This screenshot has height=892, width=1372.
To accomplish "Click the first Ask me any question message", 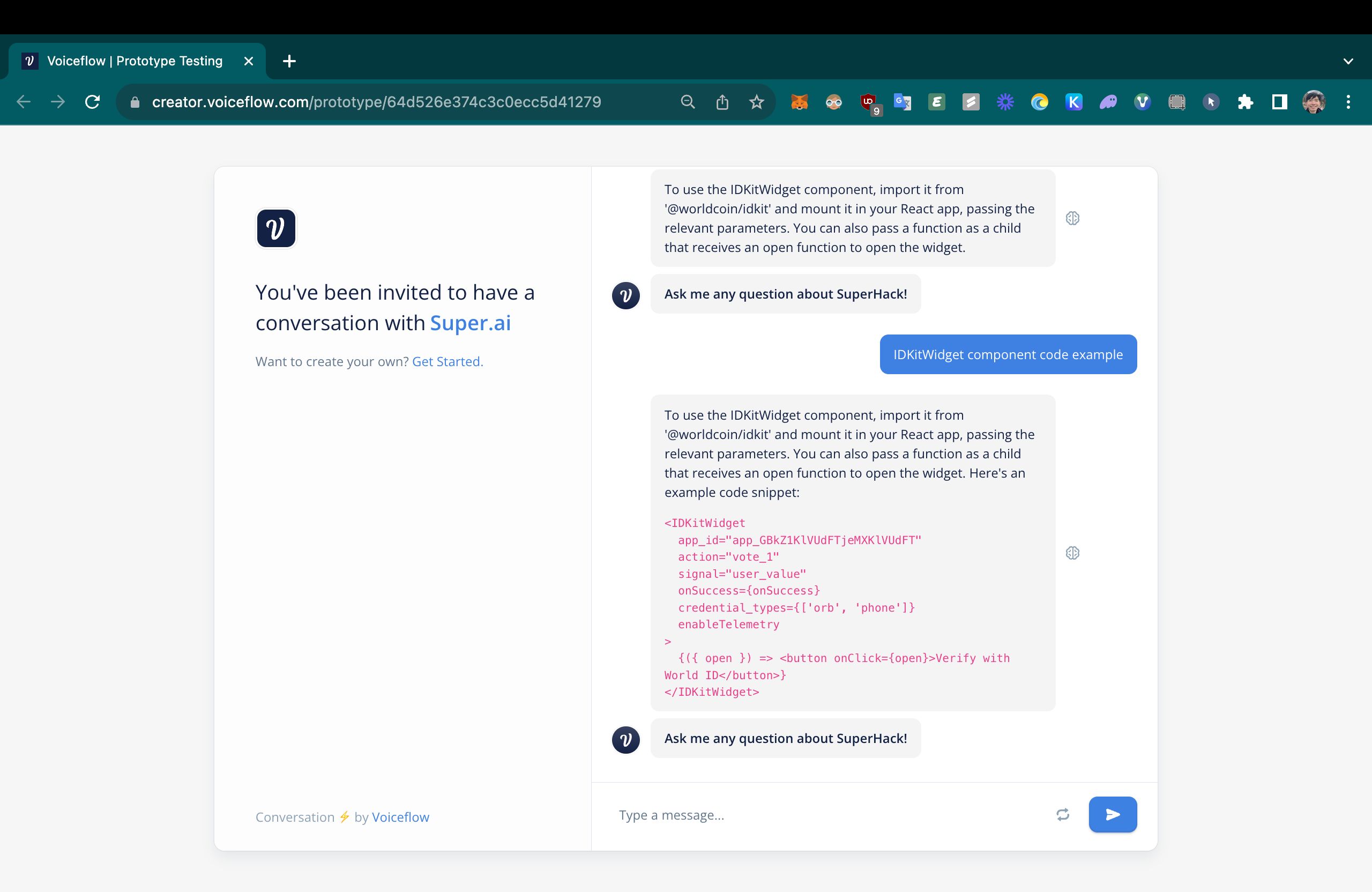I will [785, 294].
